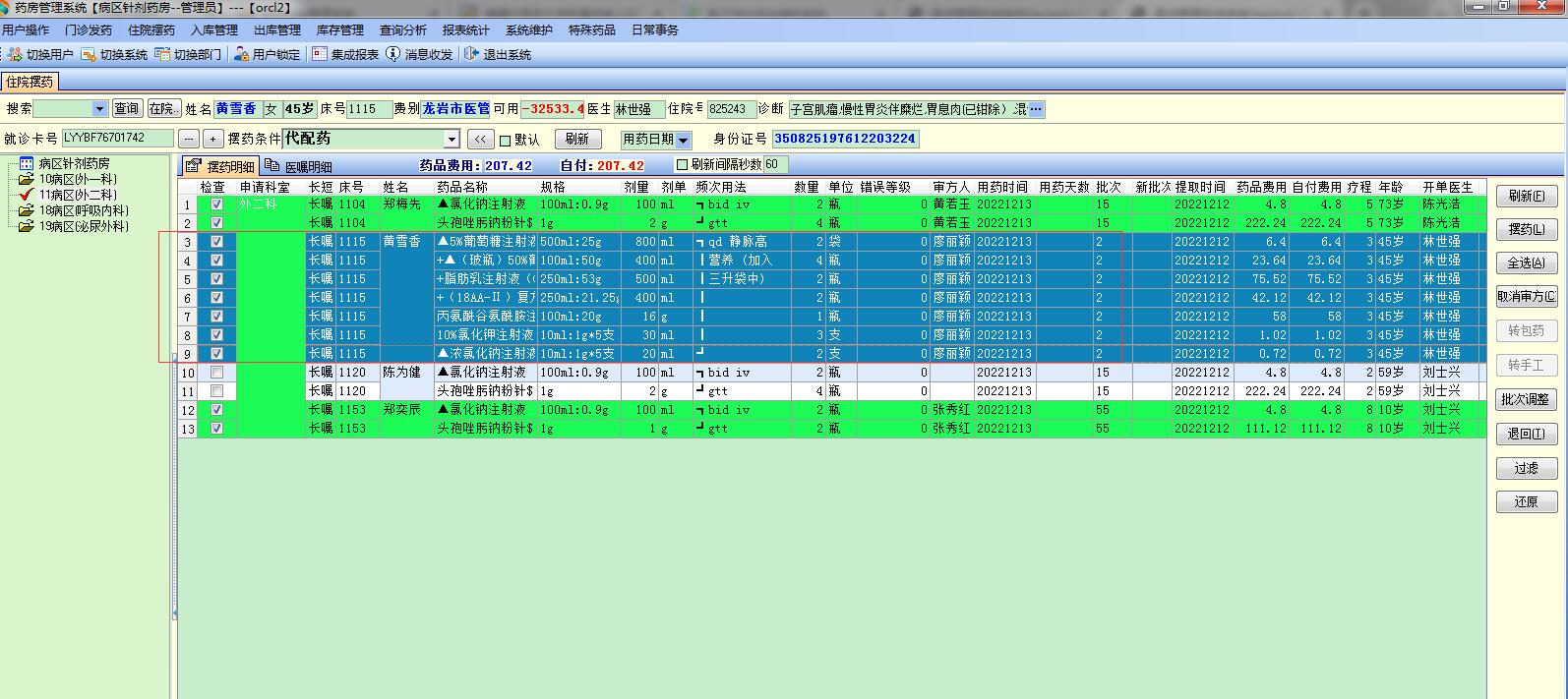Click the 退出系统 exit icon

[x=472, y=55]
